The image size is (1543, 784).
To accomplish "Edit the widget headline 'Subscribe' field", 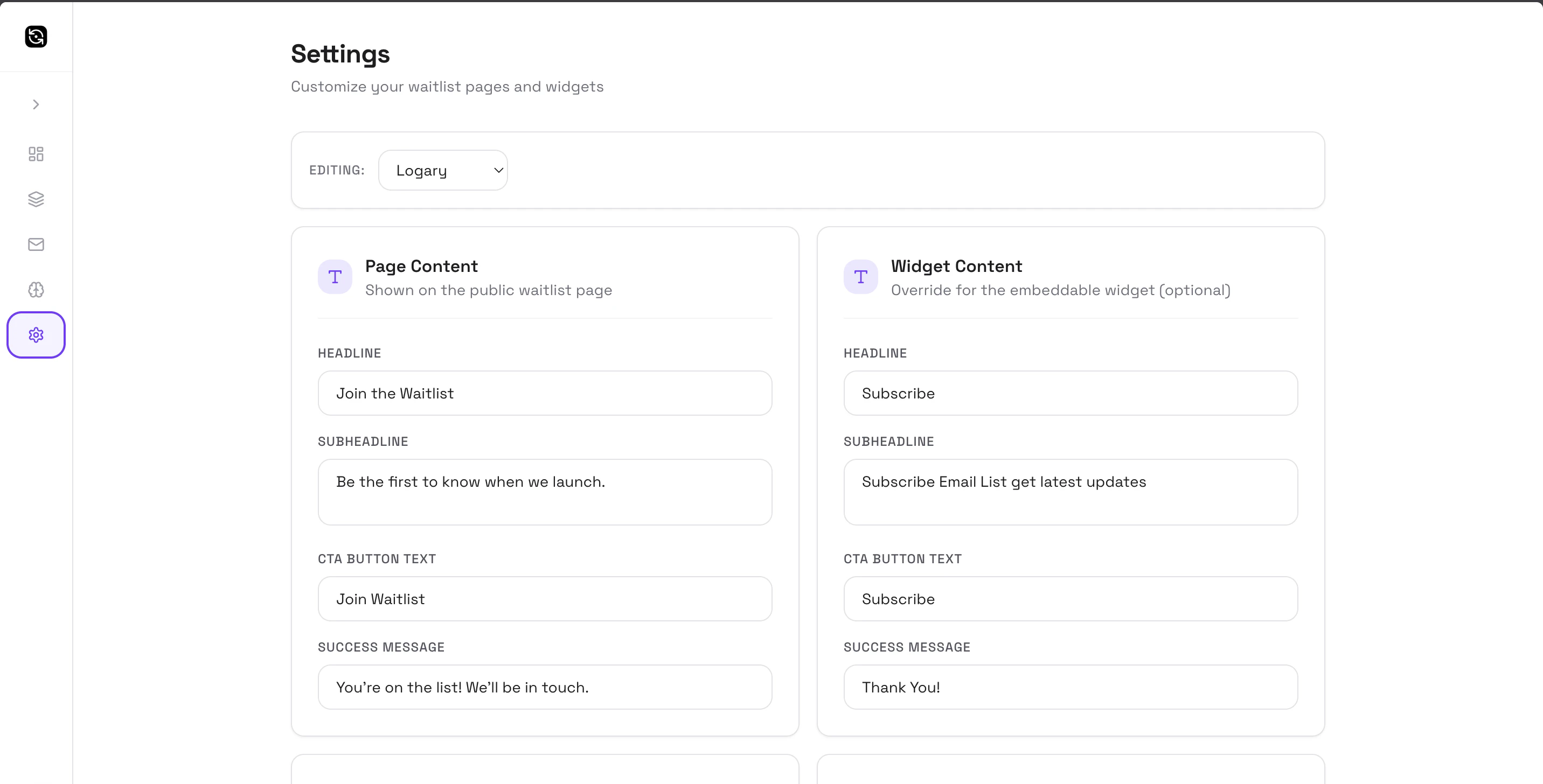I will [1070, 393].
